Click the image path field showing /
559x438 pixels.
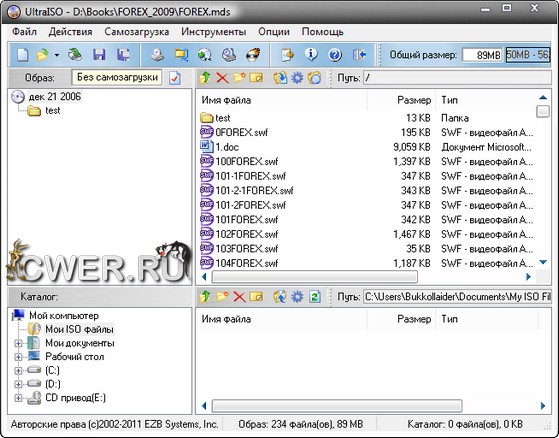click(457, 78)
